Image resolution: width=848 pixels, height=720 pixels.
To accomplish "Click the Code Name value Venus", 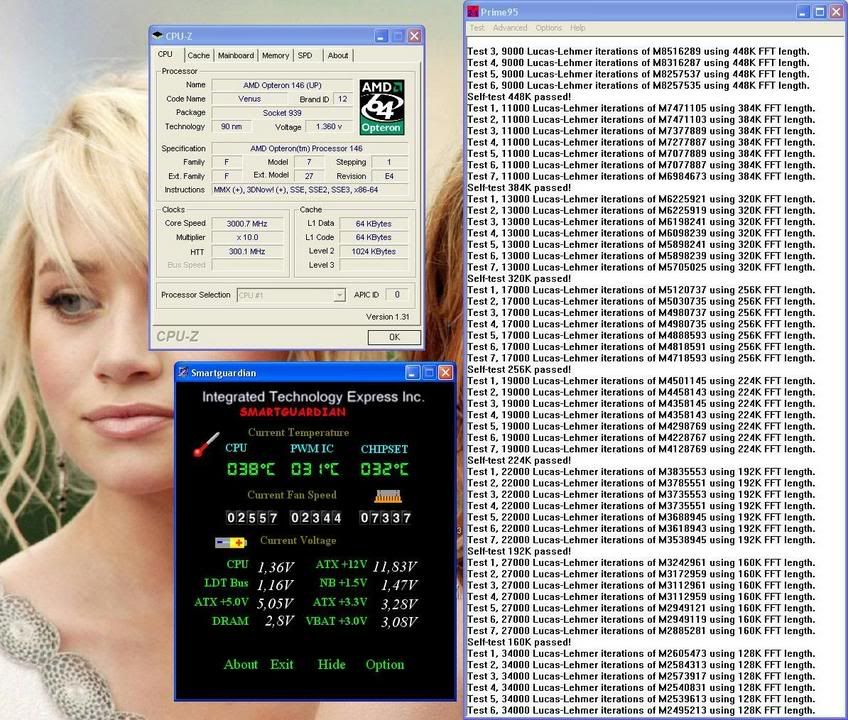I will pos(249,99).
